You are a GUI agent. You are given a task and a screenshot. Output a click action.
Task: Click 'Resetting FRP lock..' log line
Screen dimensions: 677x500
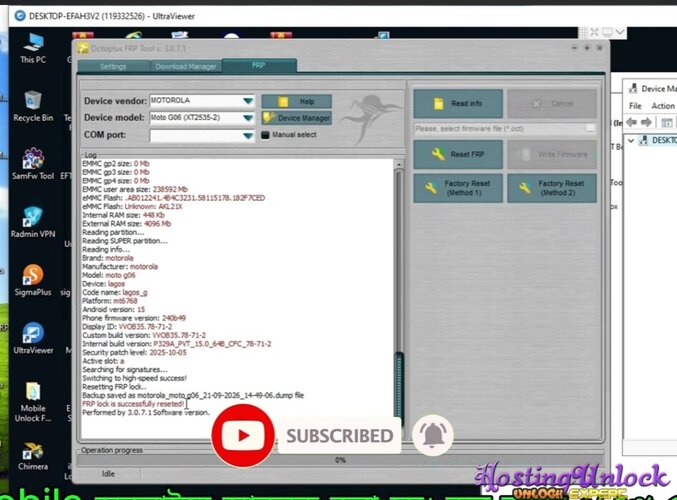[114, 387]
